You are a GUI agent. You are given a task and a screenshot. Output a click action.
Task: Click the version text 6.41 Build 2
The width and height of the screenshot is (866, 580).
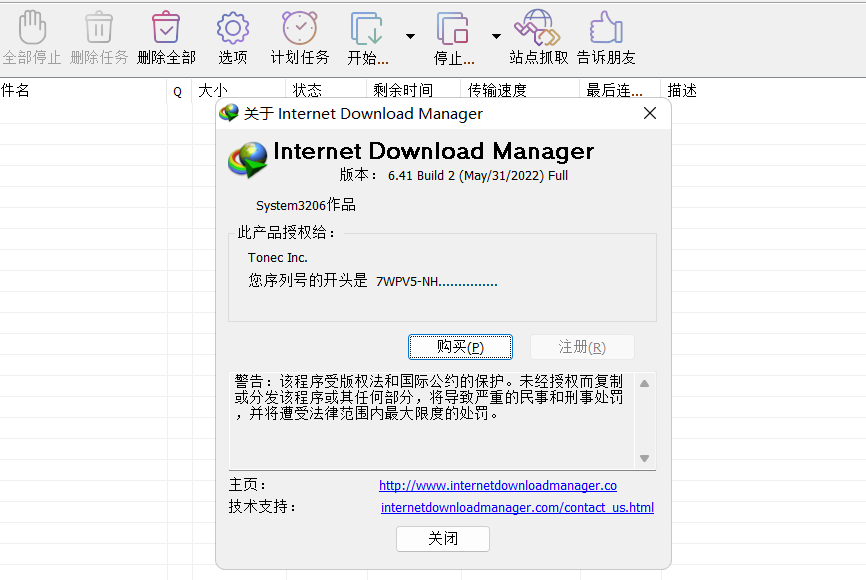point(478,176)
